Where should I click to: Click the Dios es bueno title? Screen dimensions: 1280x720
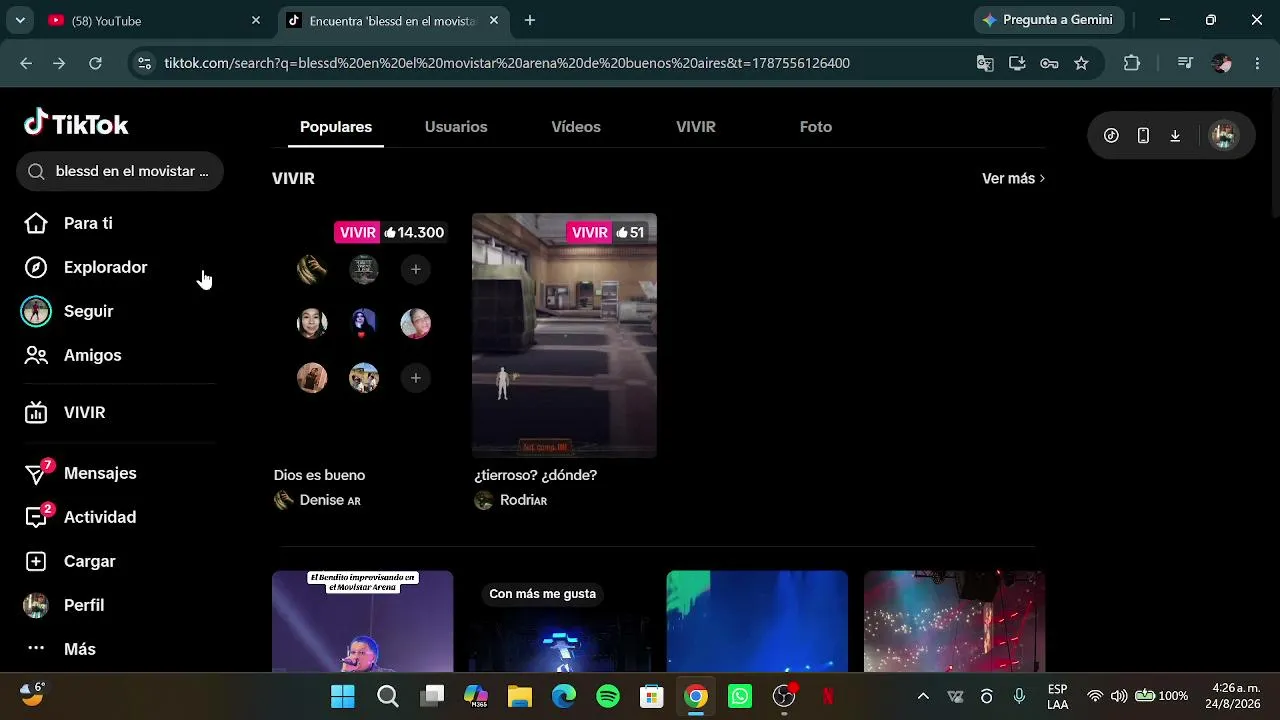pos(319,475)
